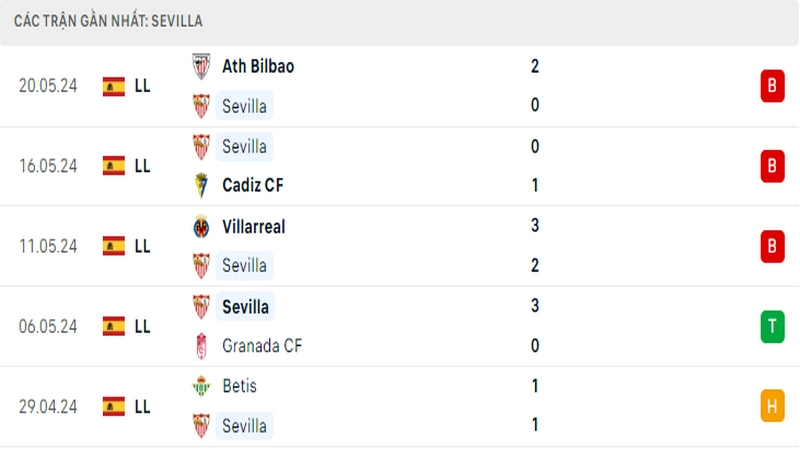Open the Cadiz CF team link
The width and height of the screenshot is (800, 450).
[x=253, y=185]
